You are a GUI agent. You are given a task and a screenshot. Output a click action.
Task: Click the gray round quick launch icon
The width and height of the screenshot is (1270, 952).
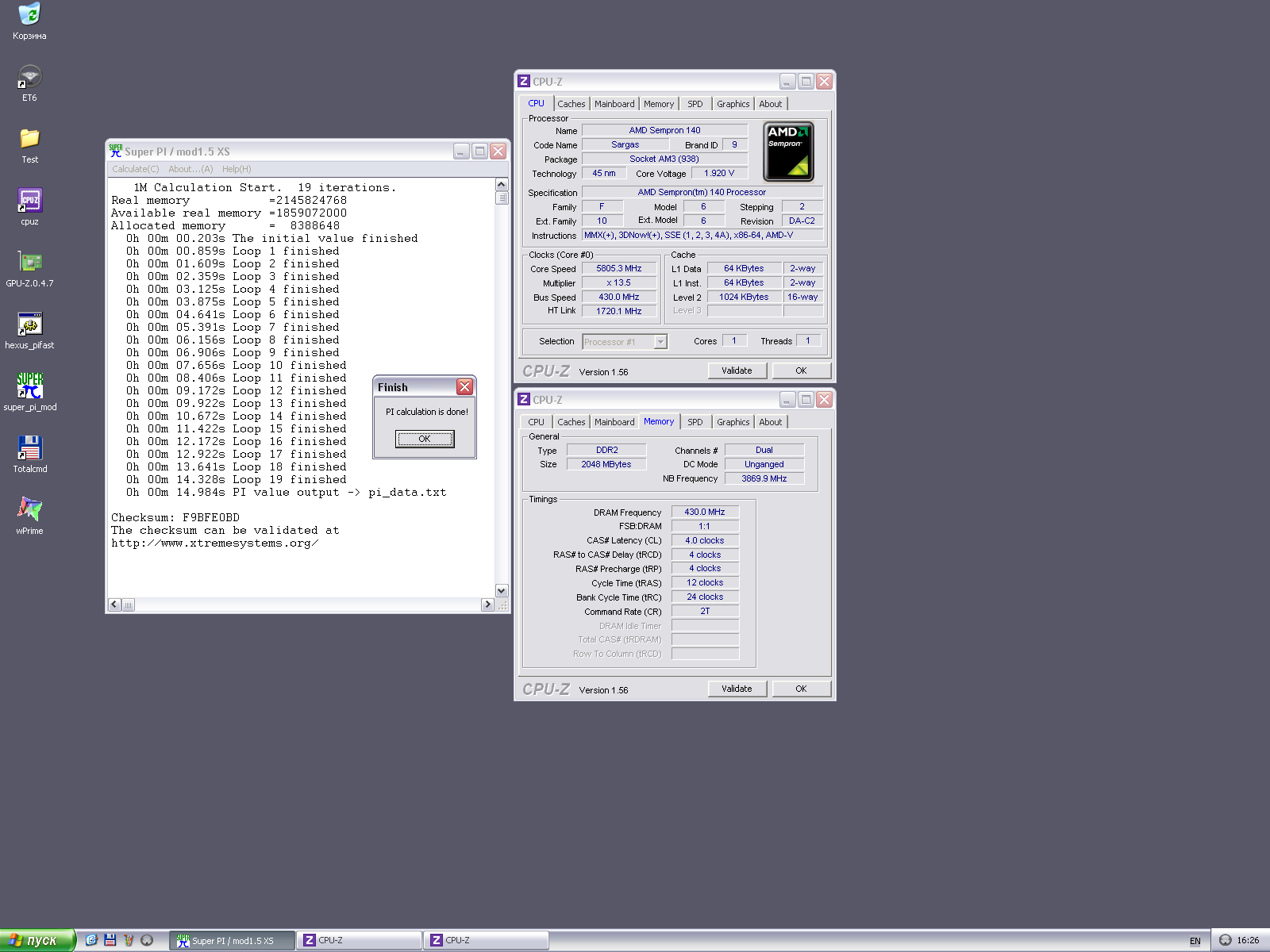[x=147, y=940]
